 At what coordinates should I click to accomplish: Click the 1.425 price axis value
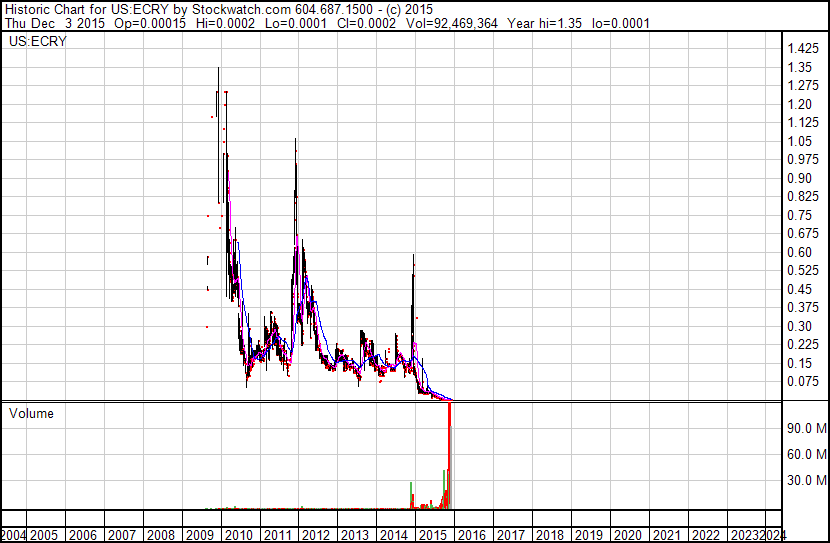tap(803, 49)
